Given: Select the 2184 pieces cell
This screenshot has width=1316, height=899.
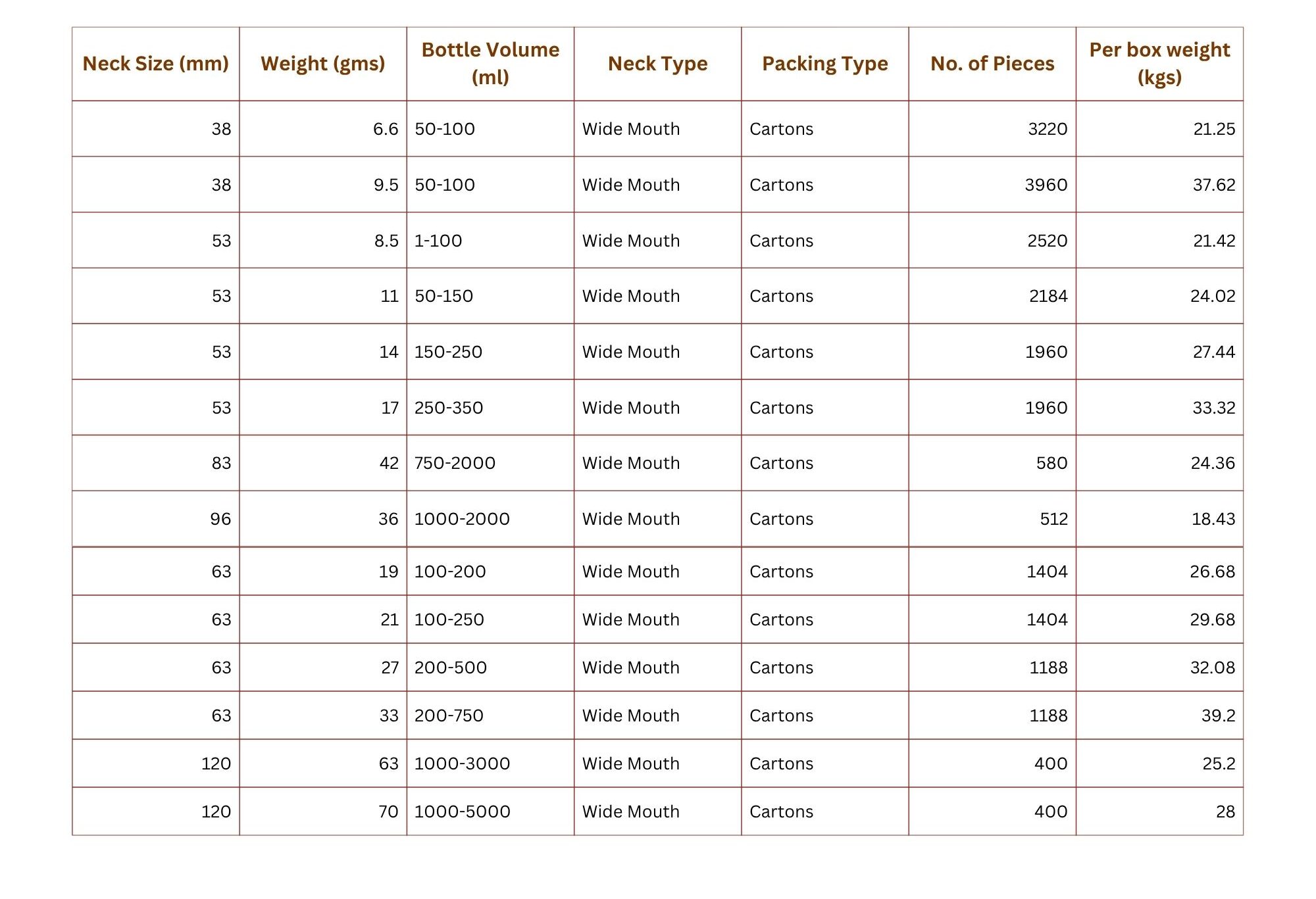Looking at the screenshot, I should (x=1048, y=296).
